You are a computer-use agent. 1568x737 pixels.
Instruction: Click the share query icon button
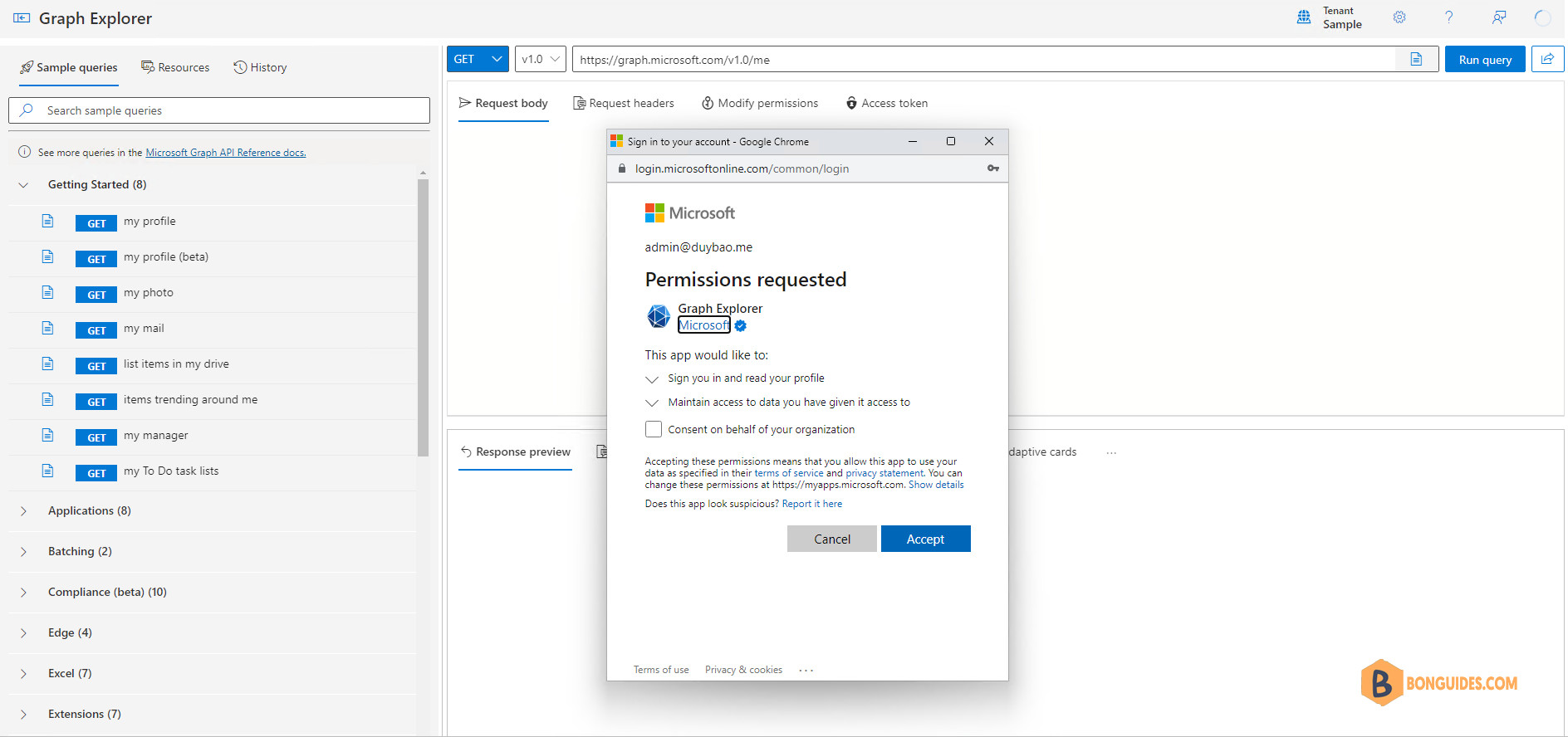(x=1547, y=59)
